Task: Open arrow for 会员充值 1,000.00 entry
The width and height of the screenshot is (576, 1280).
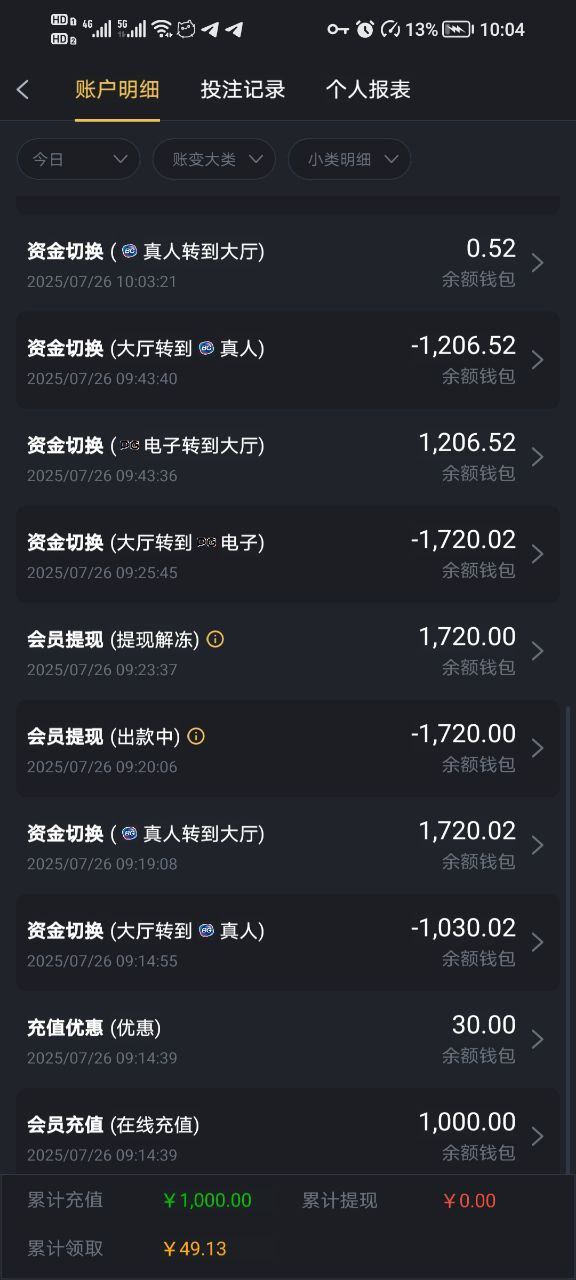Action: (x=538, y=1136)
